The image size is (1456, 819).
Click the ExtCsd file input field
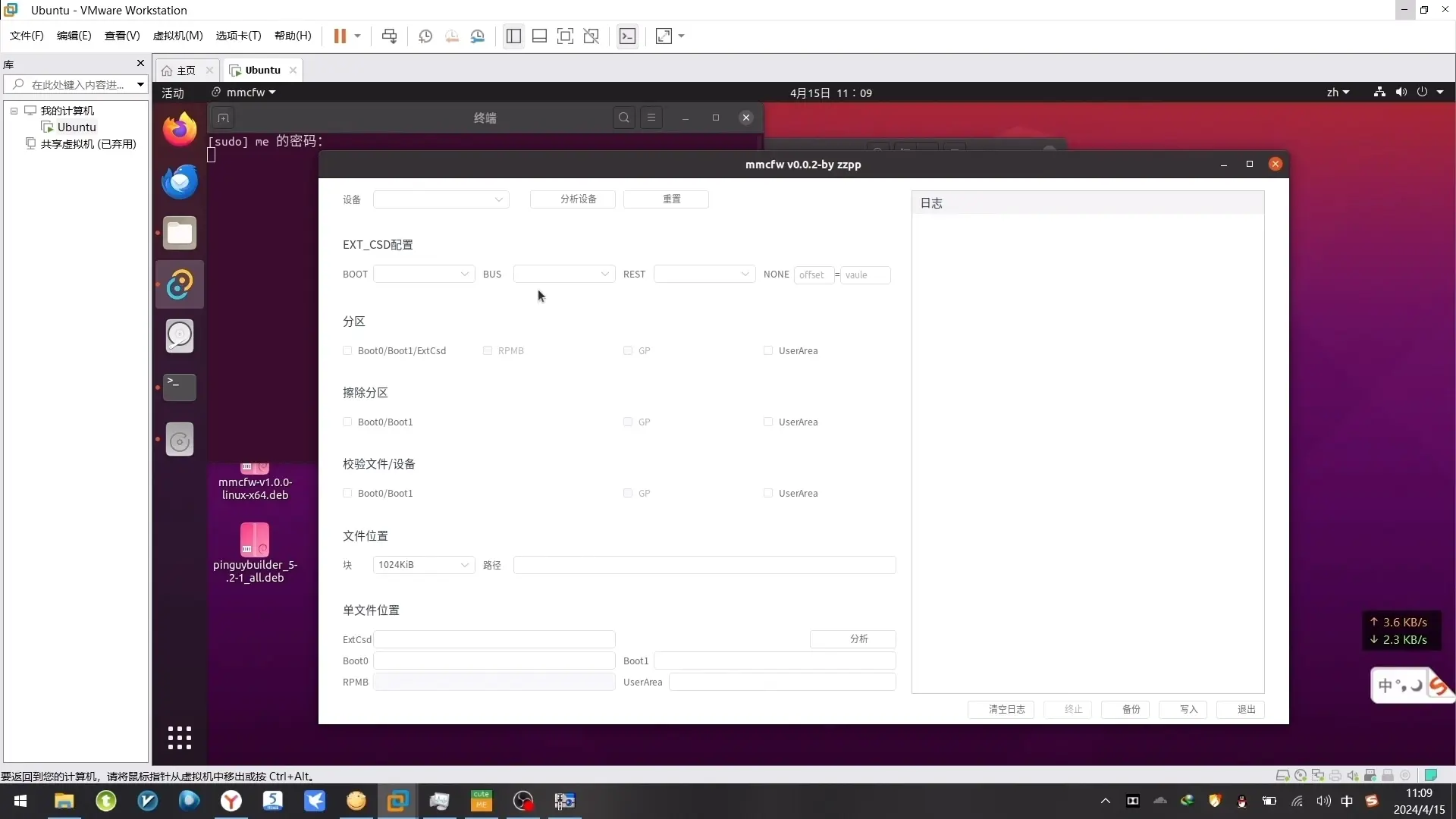coord(494,639)
